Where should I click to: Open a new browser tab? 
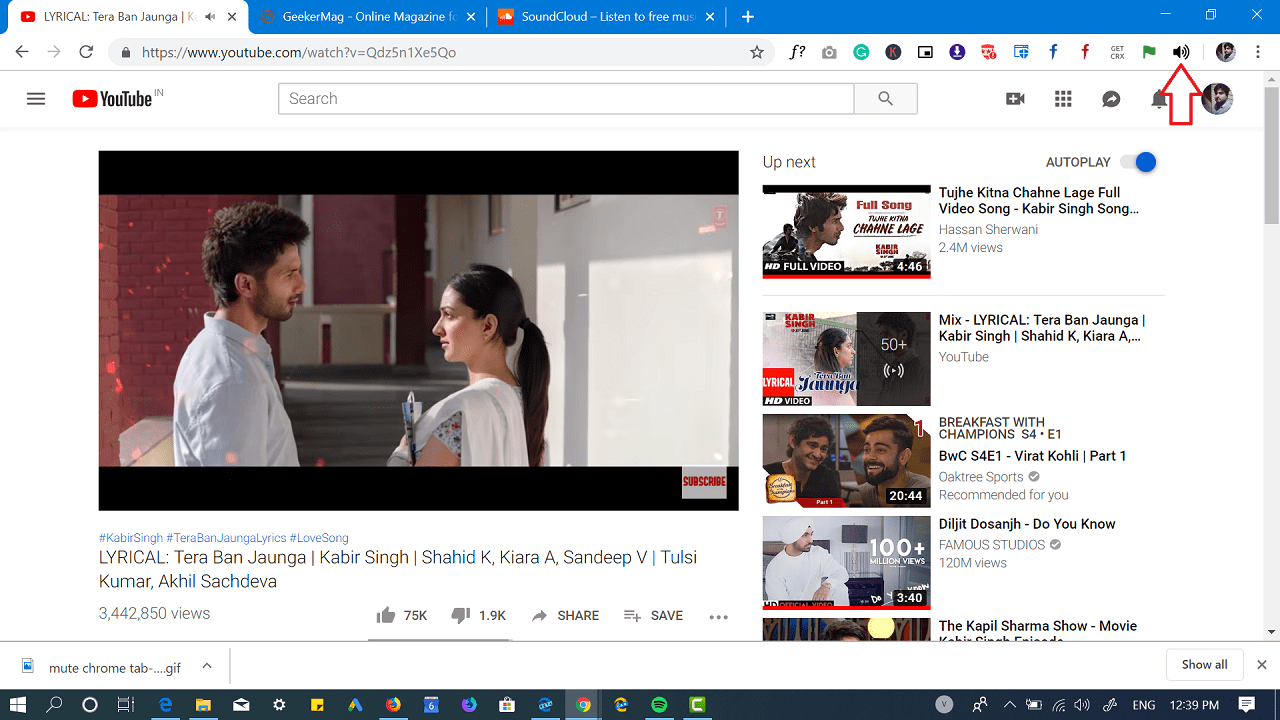[747, 17]
